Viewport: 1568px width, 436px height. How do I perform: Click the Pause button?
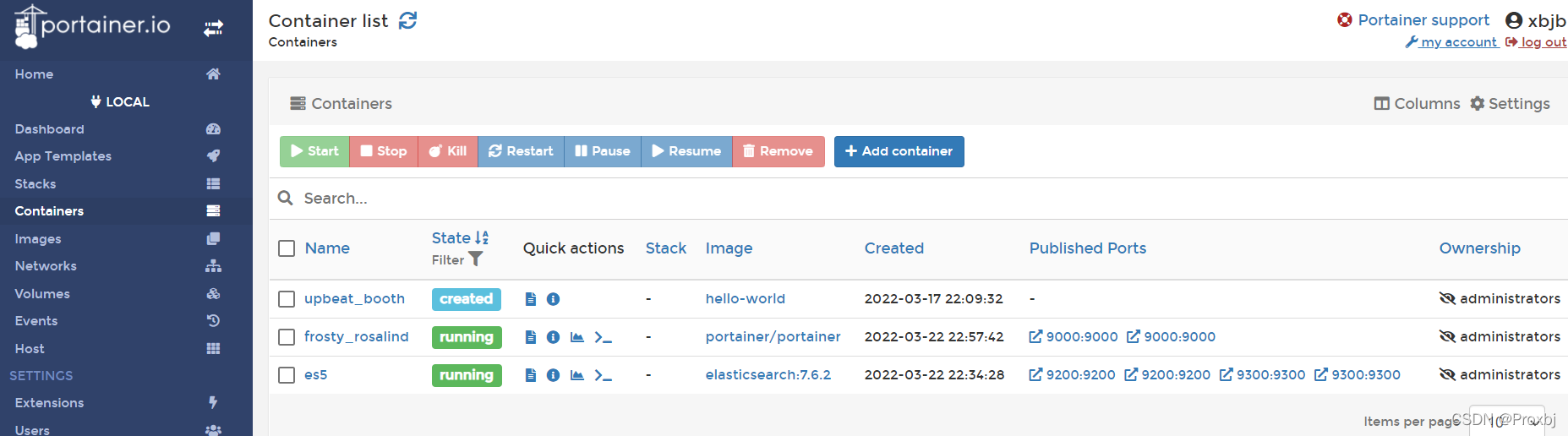click(x=603, y=151)
